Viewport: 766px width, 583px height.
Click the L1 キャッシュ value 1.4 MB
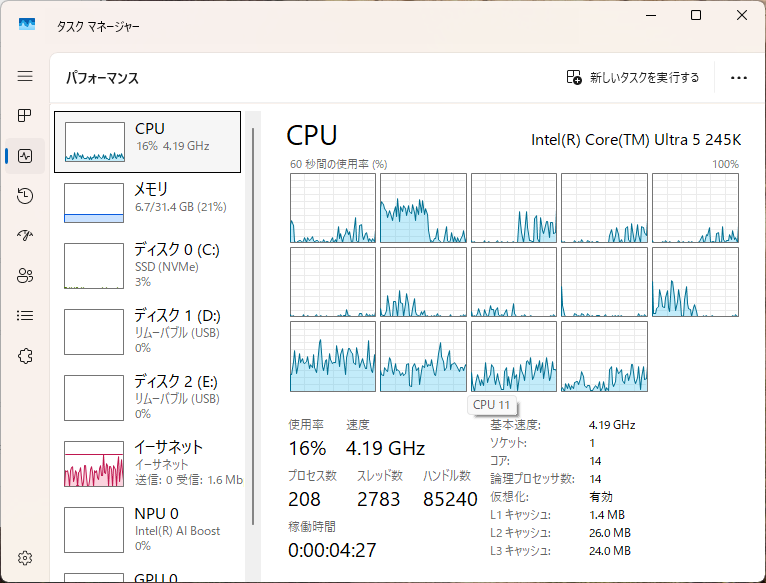tap(607, 515)
